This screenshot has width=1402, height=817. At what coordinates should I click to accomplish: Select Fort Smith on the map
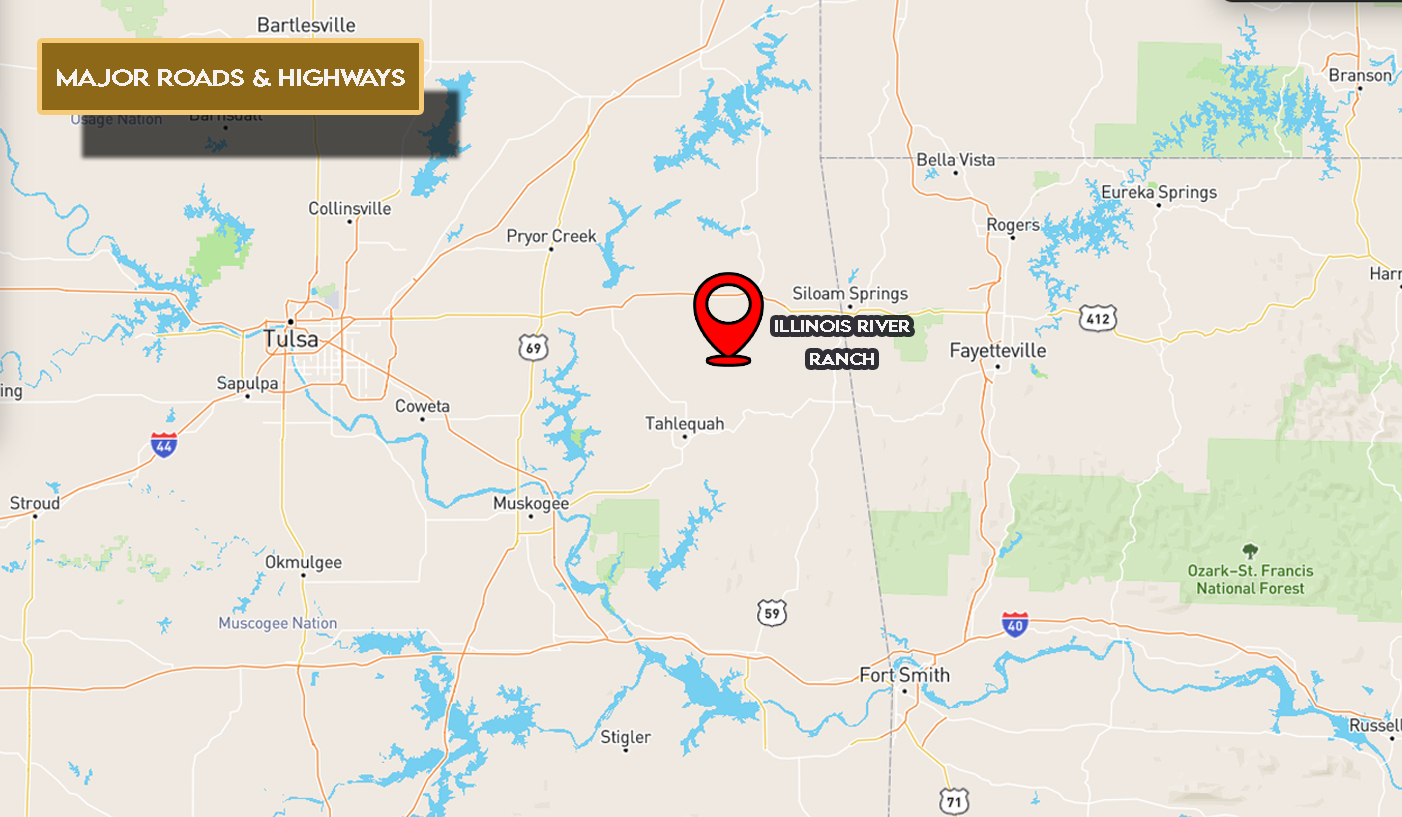905,675
